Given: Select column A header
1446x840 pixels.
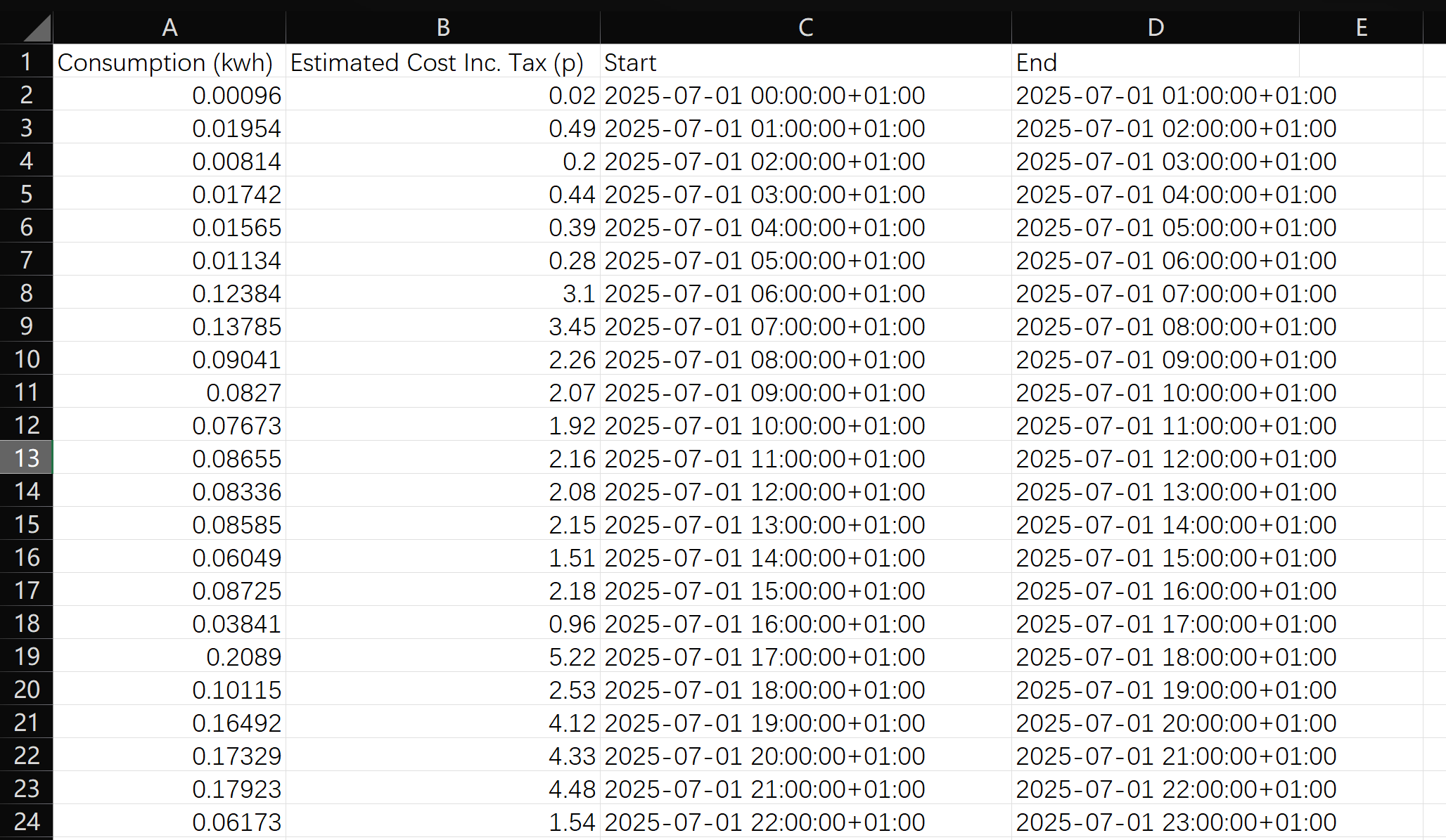Looking at the screenshot, I should click(169, 28).
